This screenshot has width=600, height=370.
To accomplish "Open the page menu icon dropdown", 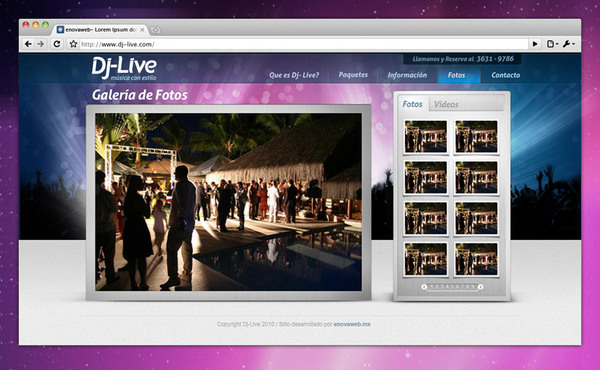I will (552, 44).
